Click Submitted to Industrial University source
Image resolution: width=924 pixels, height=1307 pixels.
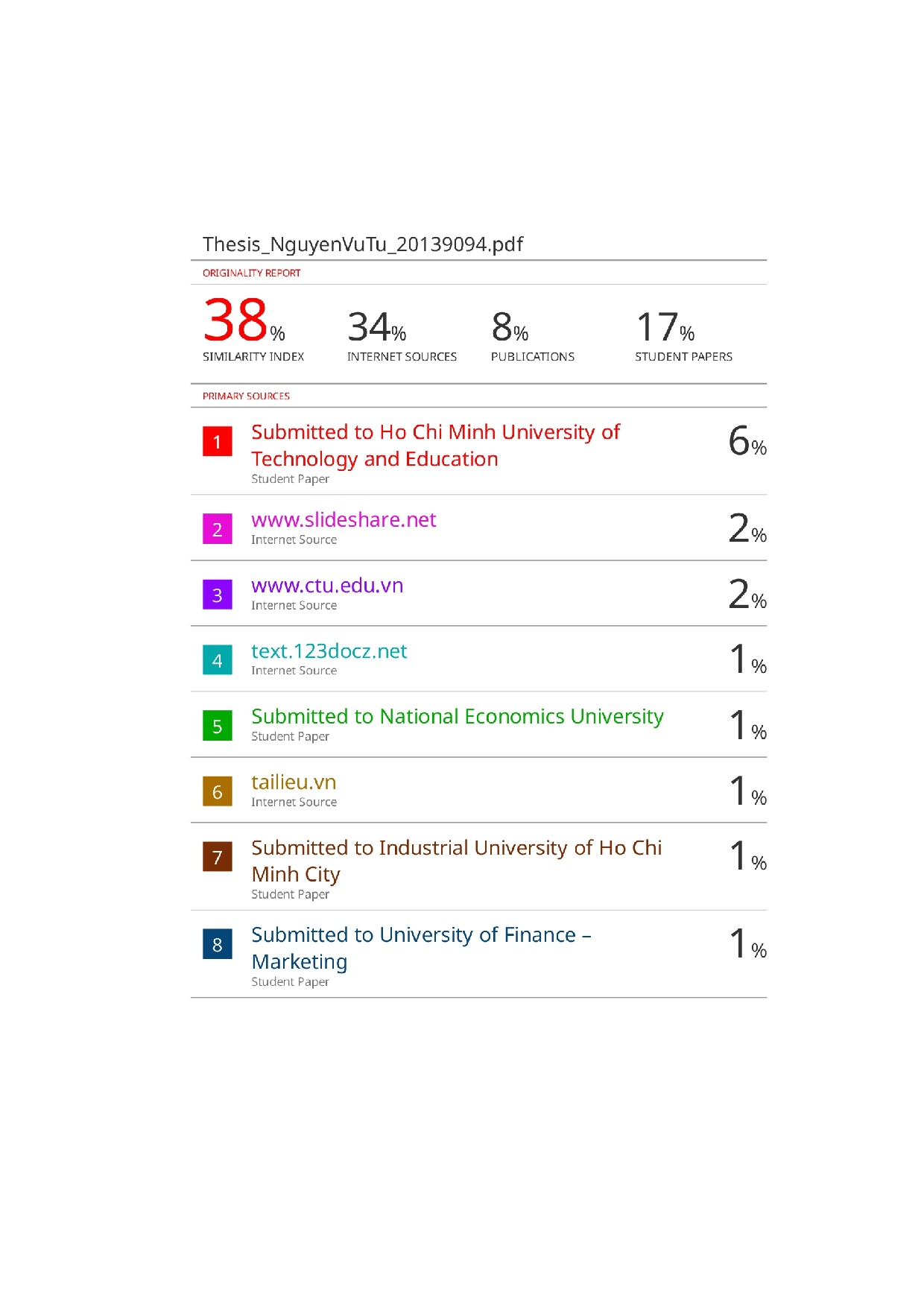pyautogui.click(x=456, y=861)
